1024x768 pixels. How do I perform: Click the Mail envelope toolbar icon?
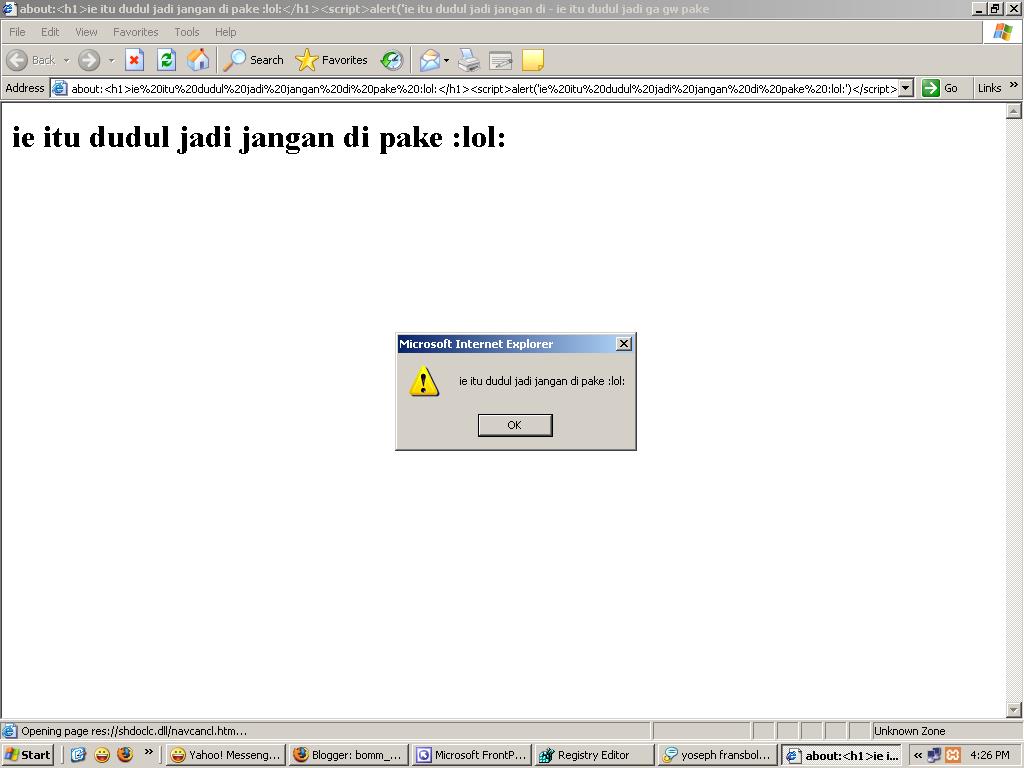pyautogui.click(x=430, y=60)
